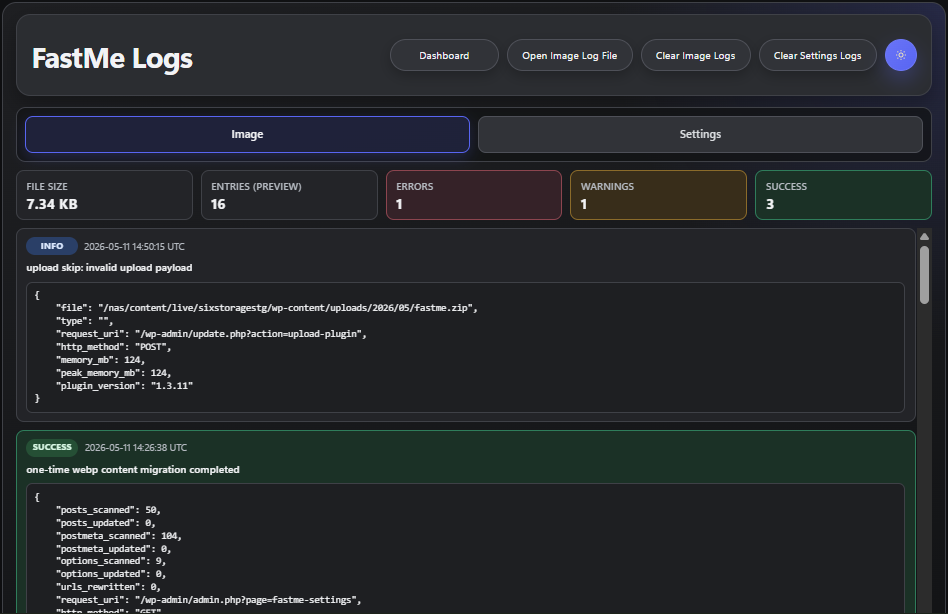This screenshot has height=614, width=948.
Task: Click Open Image Log File button
Action: coord(570,55)
